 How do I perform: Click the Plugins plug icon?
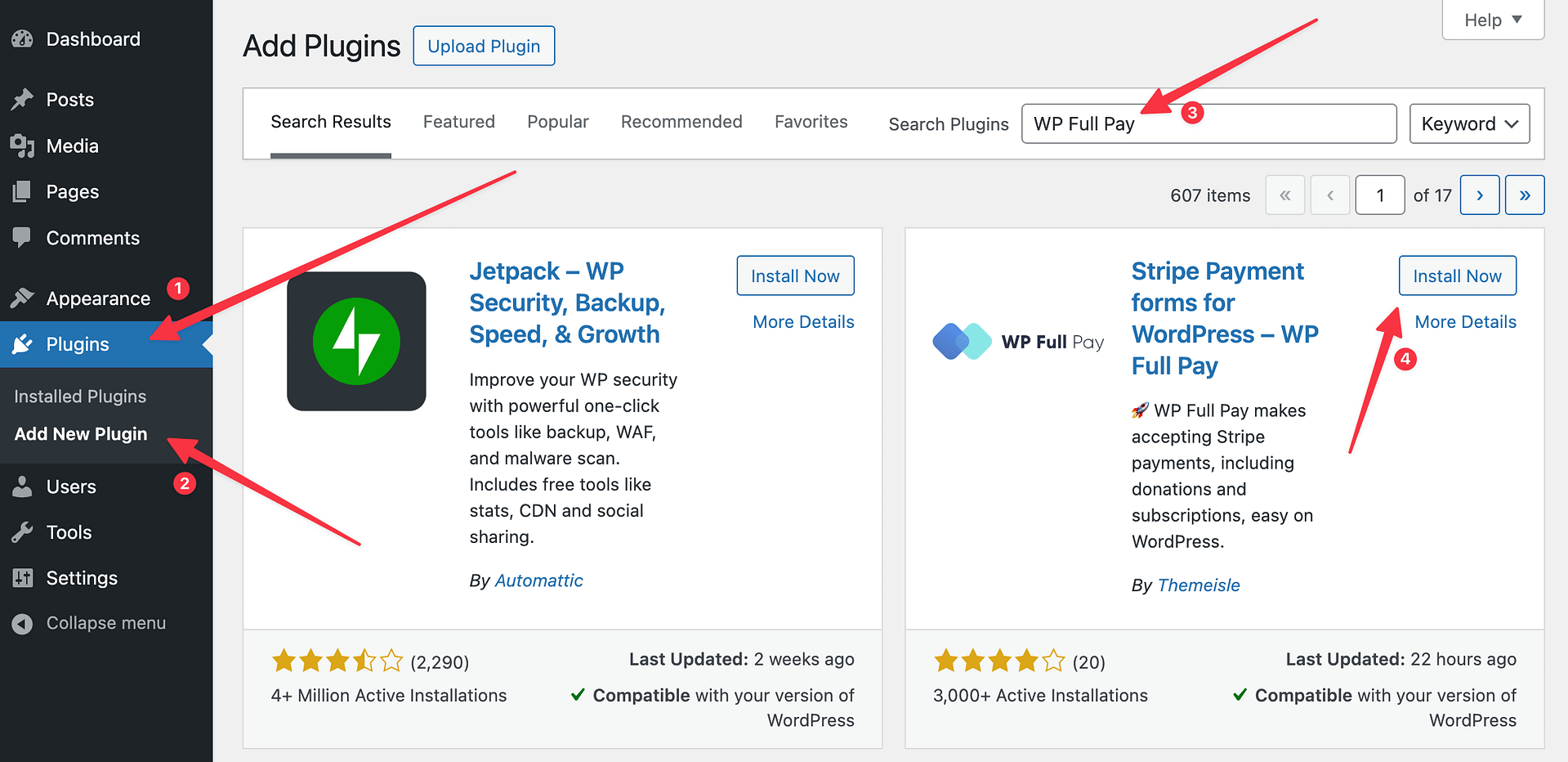click(x=23, y=343)
